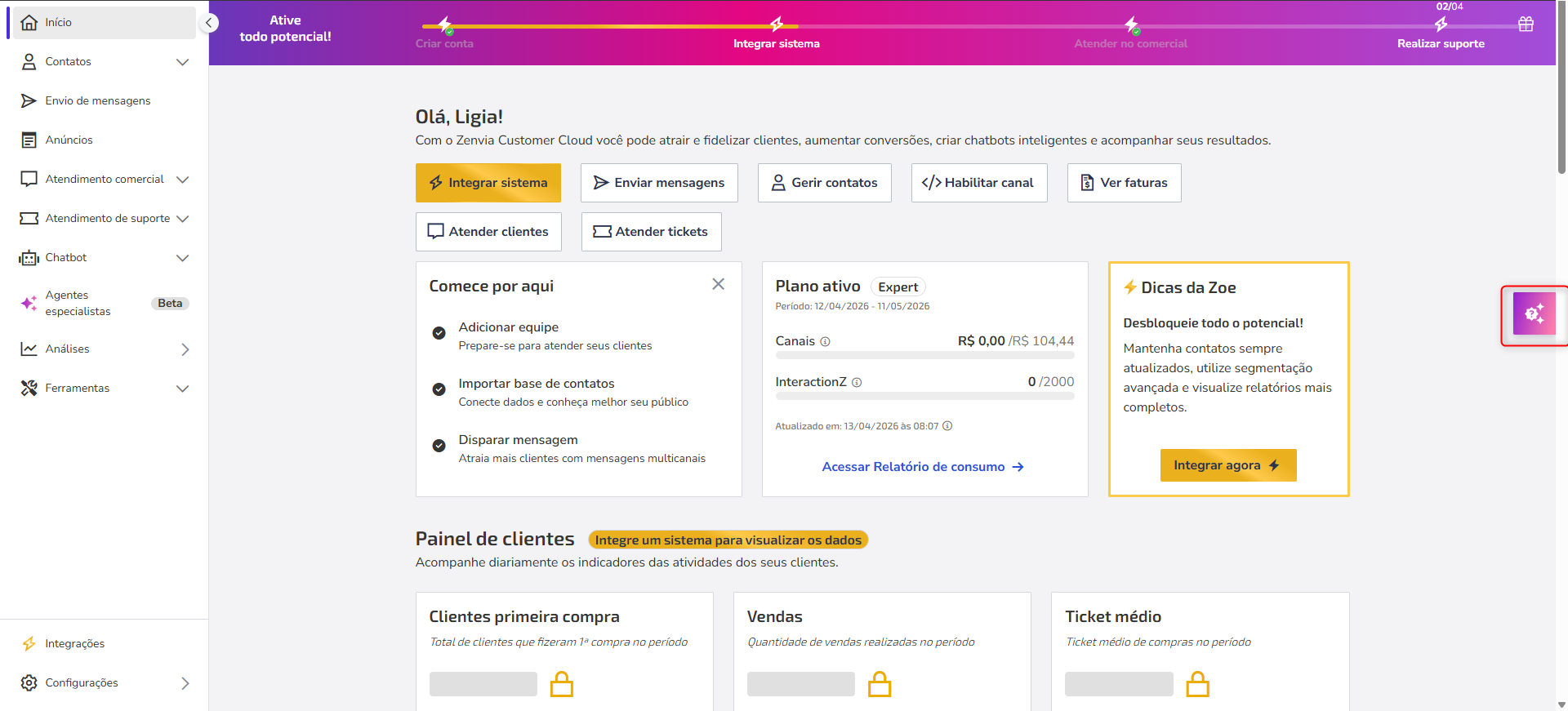Click the Início home icon
The image size is (1568, 711).
(29, 22)
